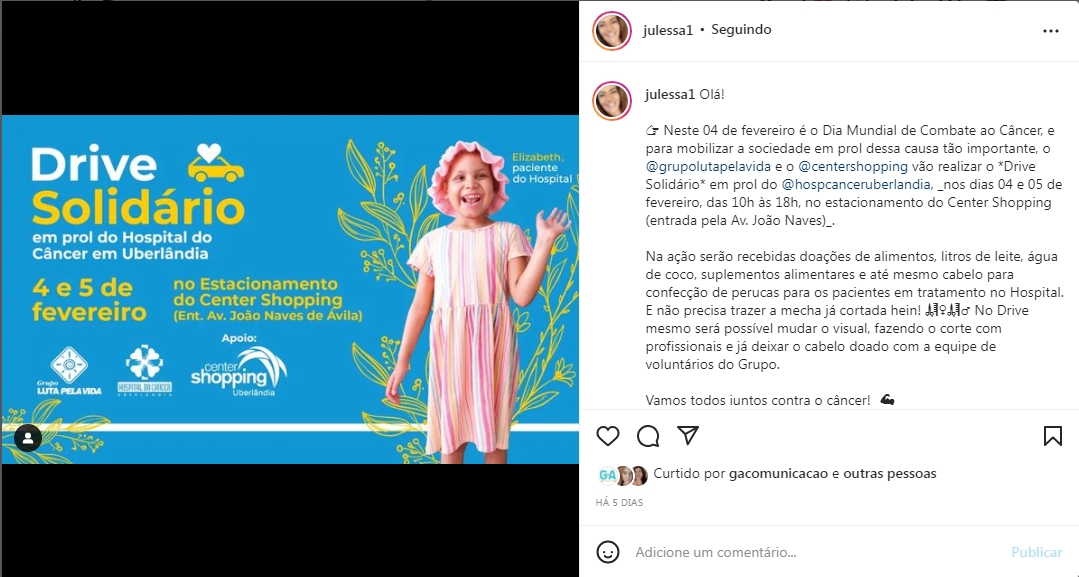Open the Drive Solidário post image
This screenshot has height=577, width=1079.
pos(290,289)
